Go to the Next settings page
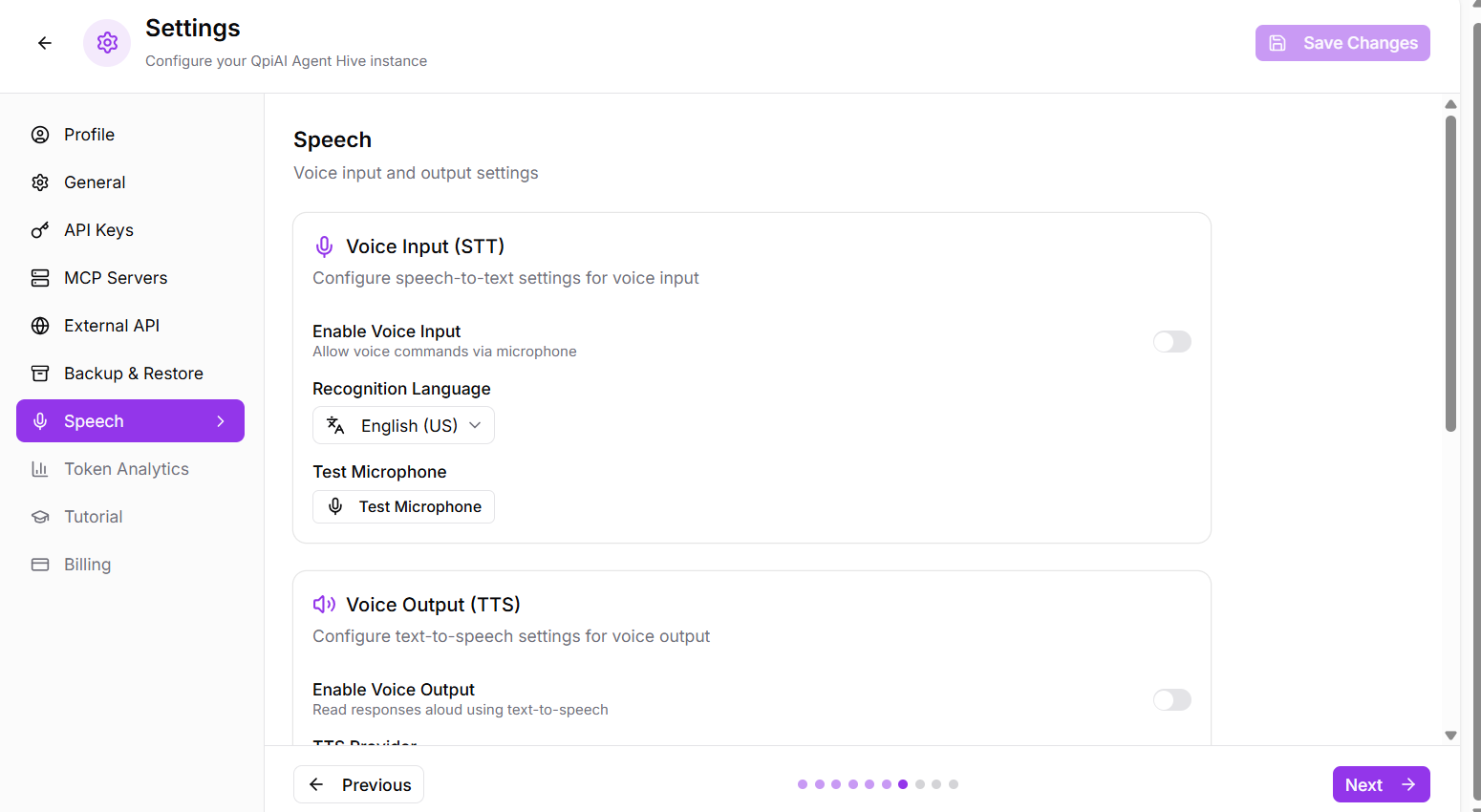Viewport: 1481px width, 812px height. point(1381,784)
